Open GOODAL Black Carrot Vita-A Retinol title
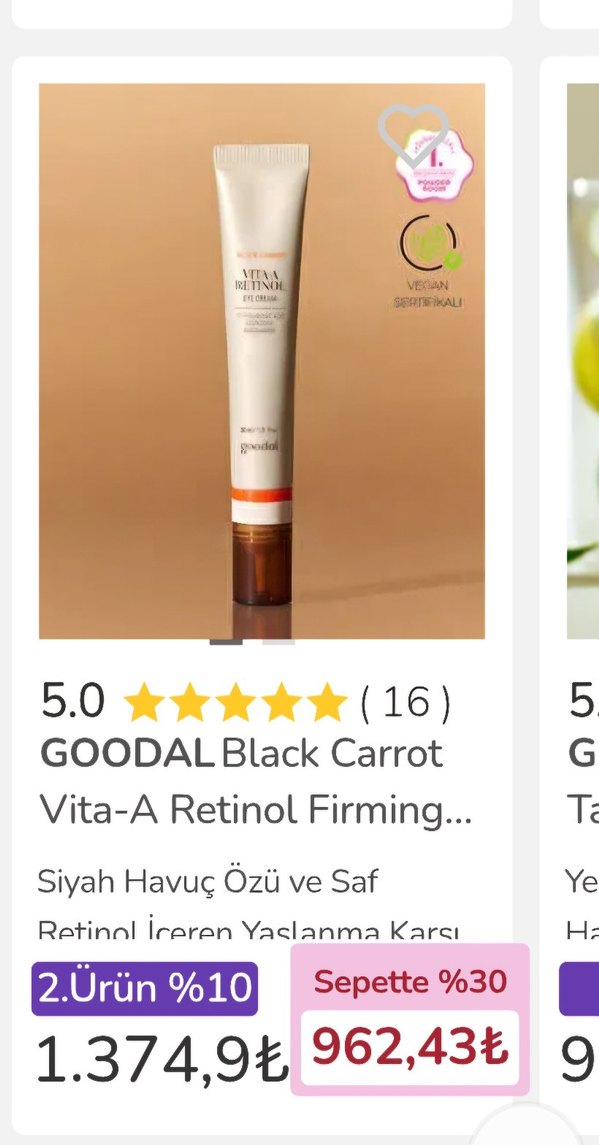 (x=256, y=781)
